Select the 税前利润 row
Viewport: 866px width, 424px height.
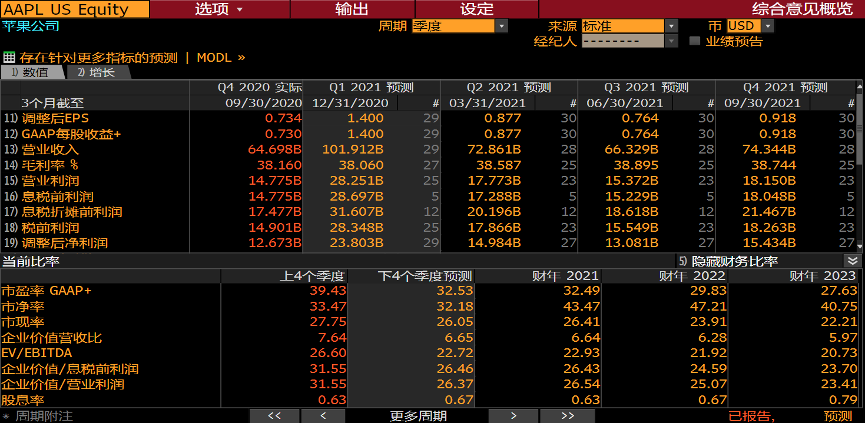429,227
